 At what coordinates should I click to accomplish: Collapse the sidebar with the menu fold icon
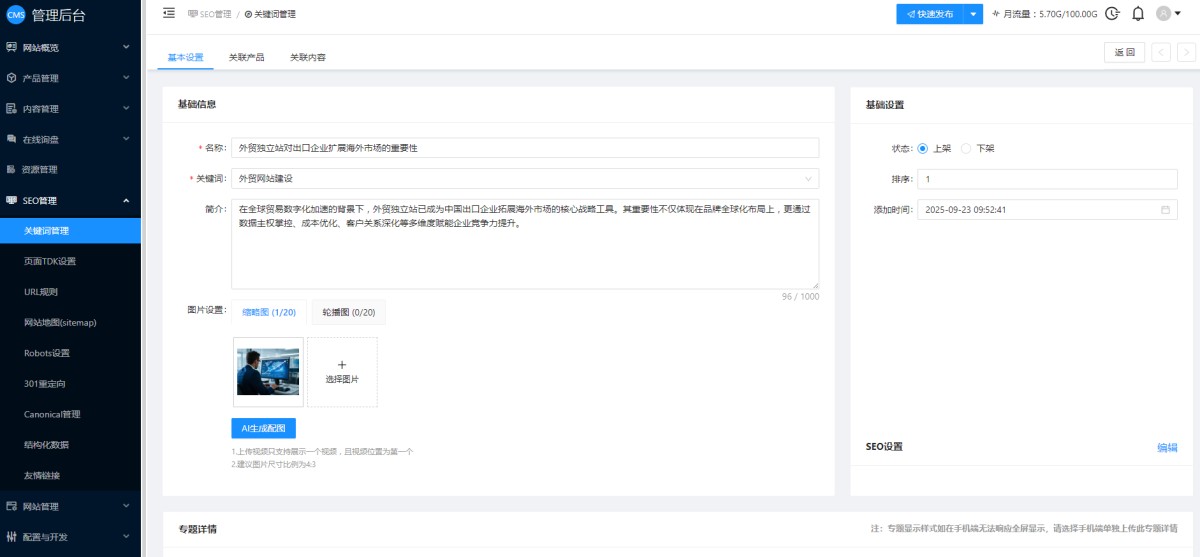click(x=168, y=13)
